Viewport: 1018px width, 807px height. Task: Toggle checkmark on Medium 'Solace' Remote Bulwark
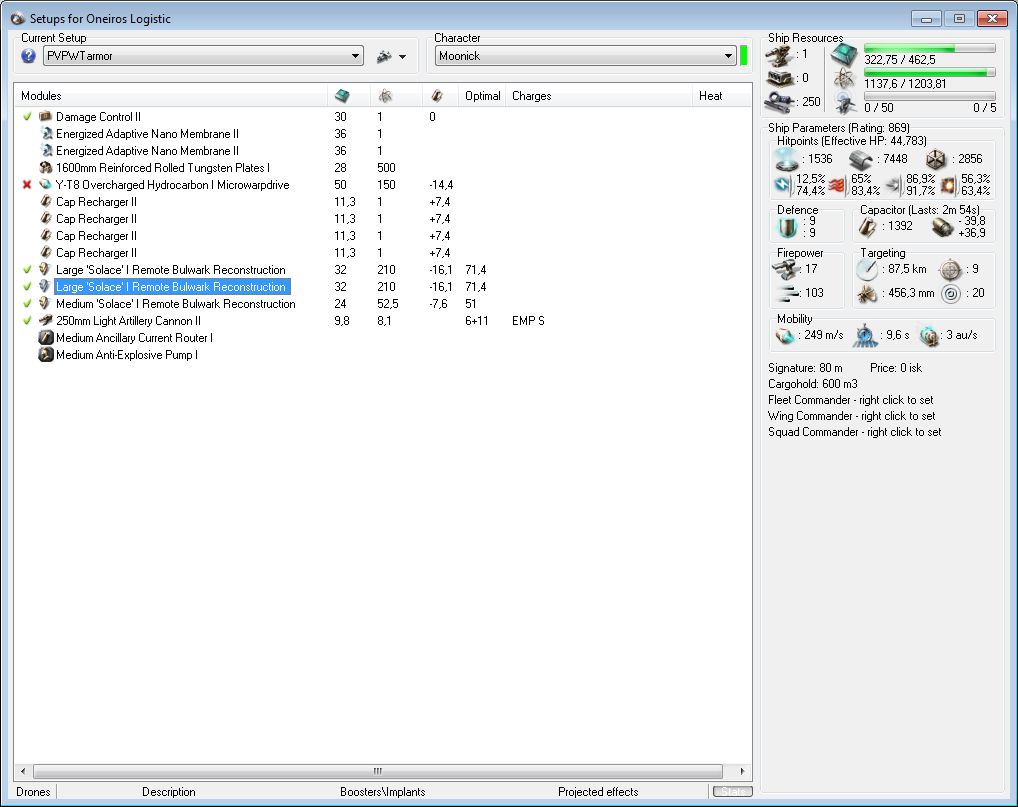pyautogui.click(x=27, y=303)
